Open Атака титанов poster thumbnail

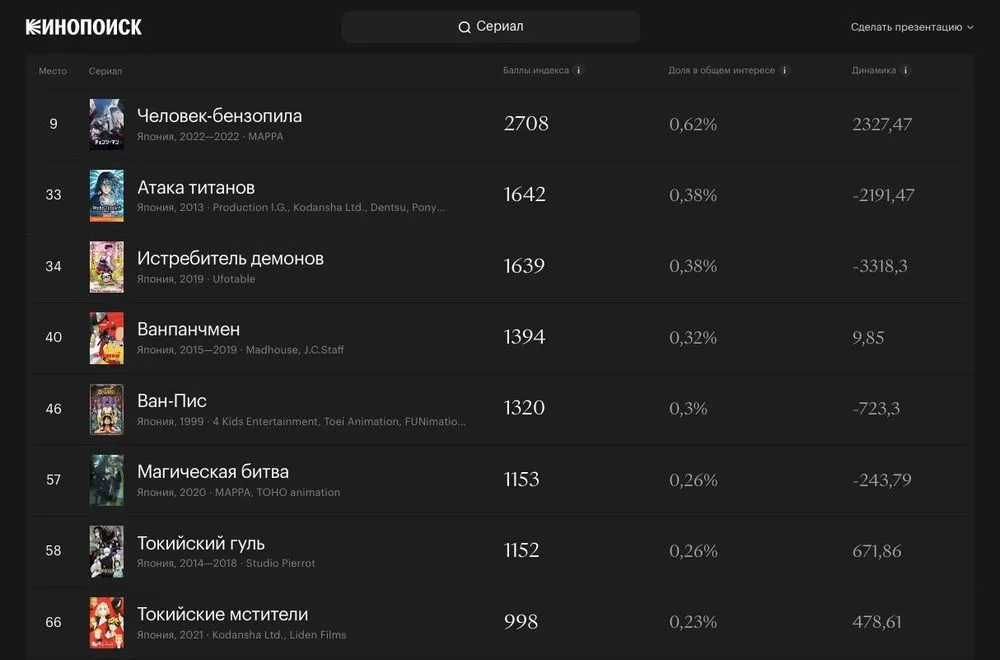[x=107, y=195]
